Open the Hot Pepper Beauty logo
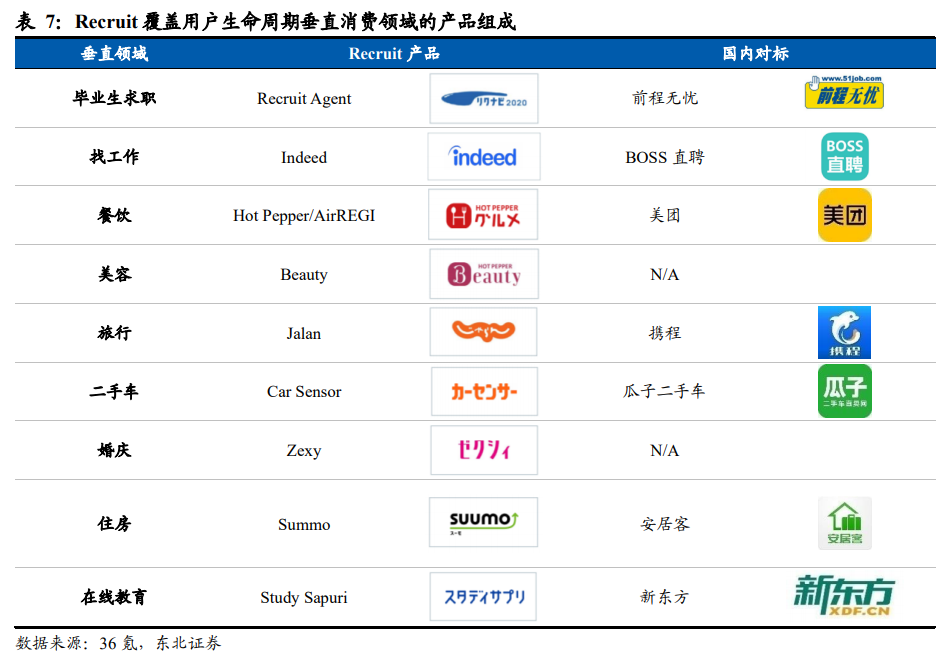The image size is (951, 661). (x=483, y=273)
